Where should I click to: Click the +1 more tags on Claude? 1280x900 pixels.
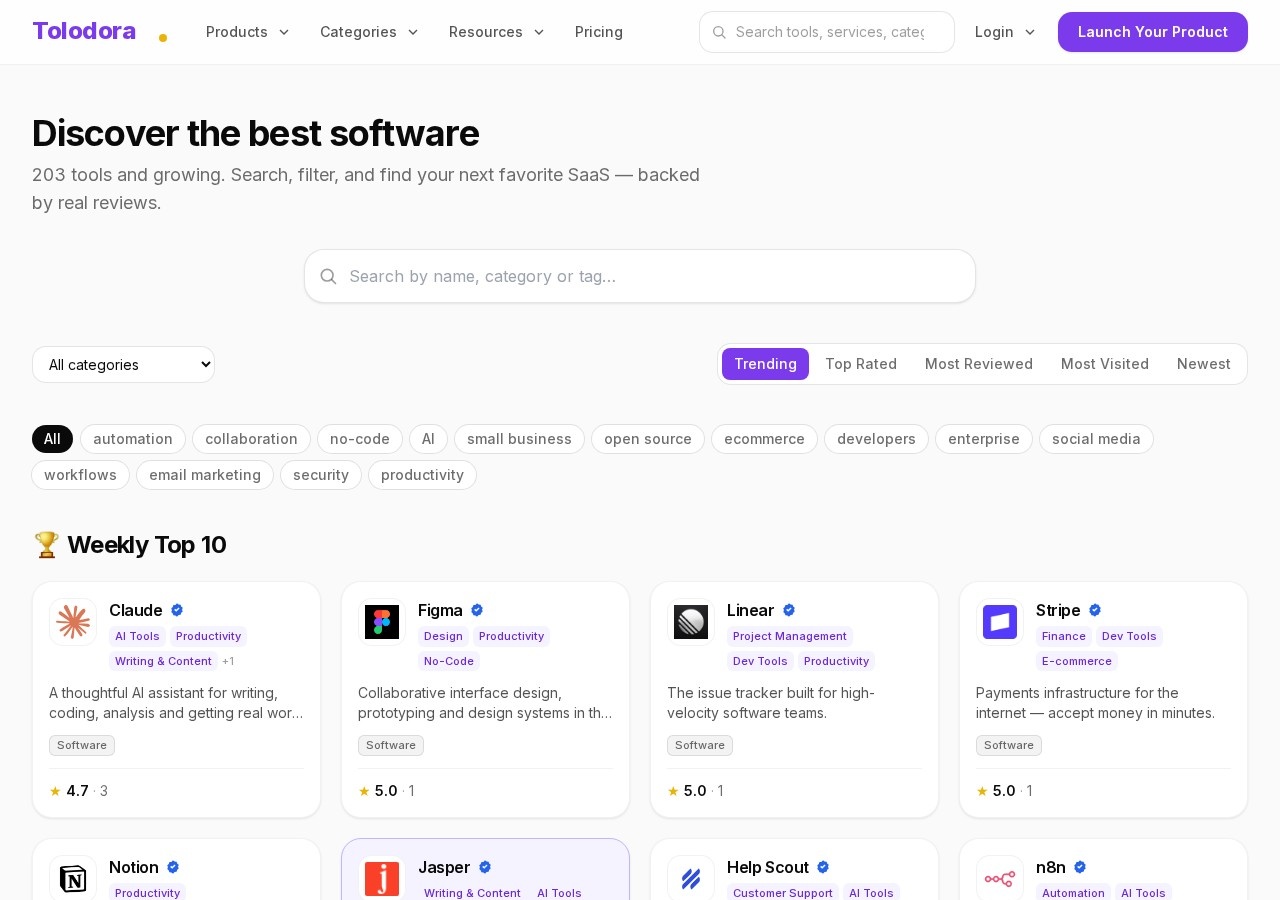[x=228, y=661]
